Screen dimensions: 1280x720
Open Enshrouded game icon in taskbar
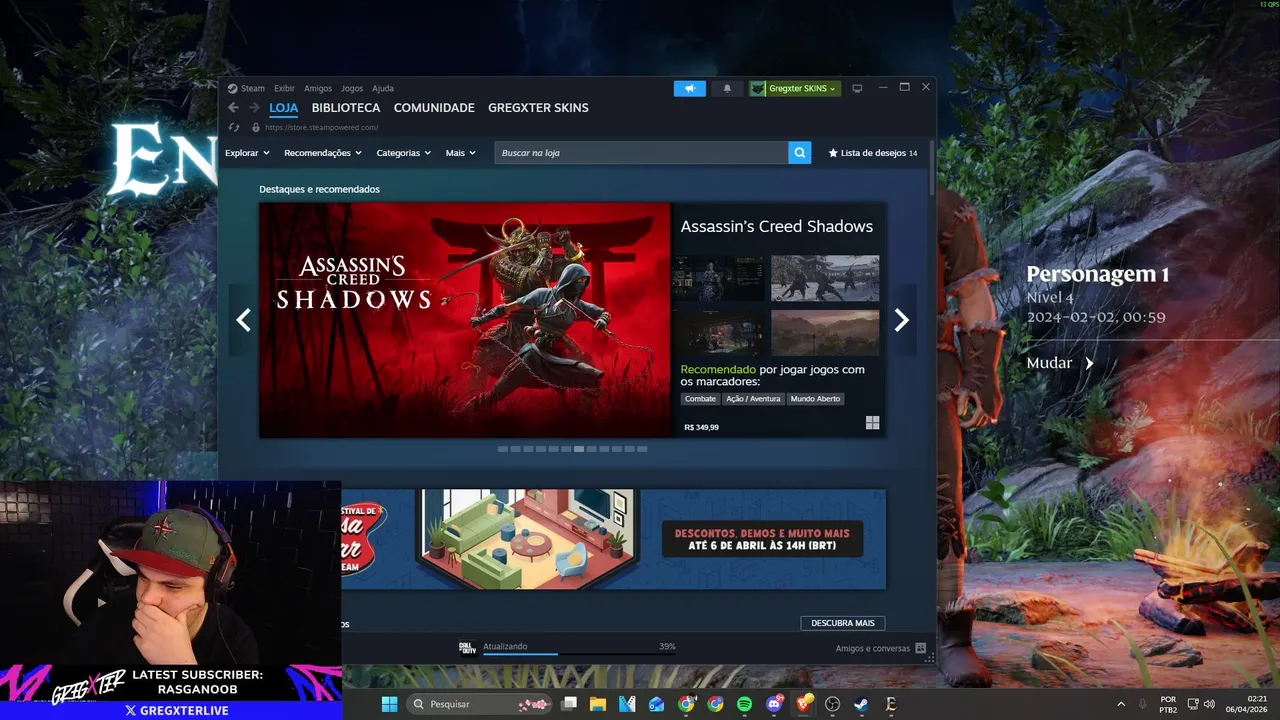pyautogui.click(x=890, y=704)
